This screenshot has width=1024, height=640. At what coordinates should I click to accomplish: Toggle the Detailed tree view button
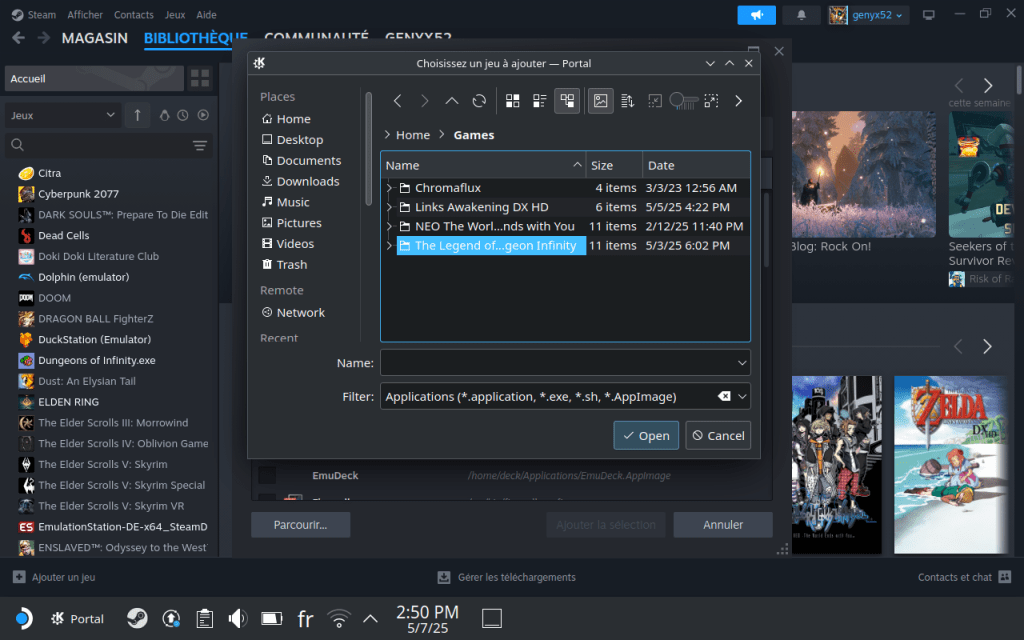pos(567,101)
